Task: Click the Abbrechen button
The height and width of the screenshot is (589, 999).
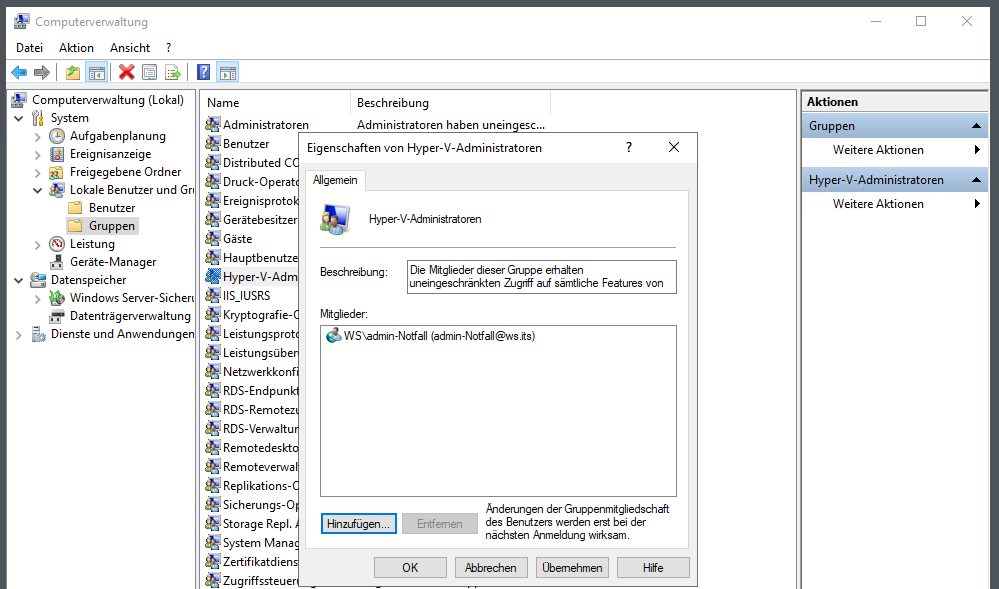Action: [x=491, y=567]
